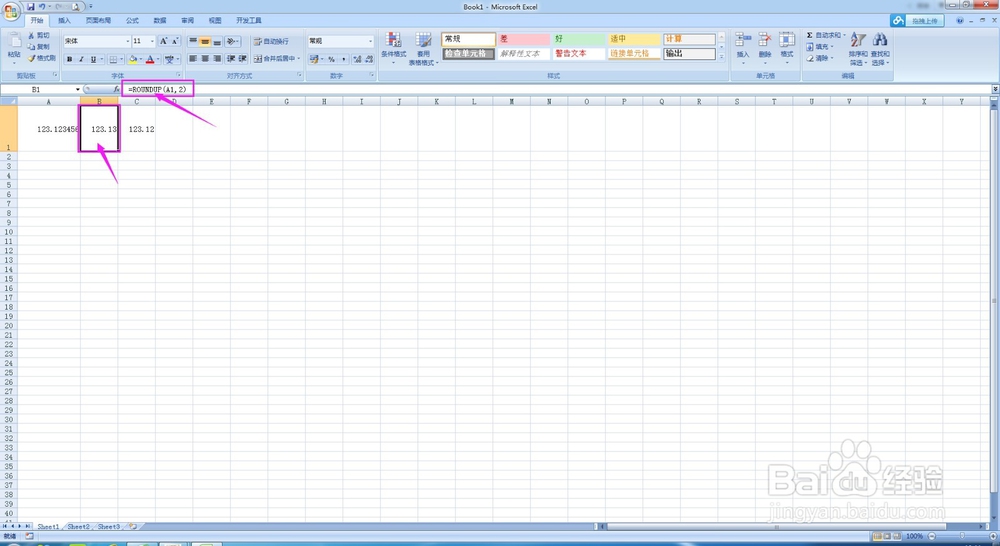Open 排序和筛选 sort and filter
The width and height of the screenshot is (1000, 546).
tap(858, 48)
